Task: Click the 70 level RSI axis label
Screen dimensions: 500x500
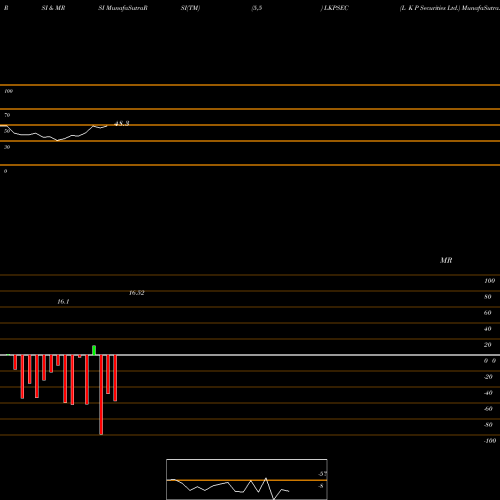Action: (x=7, y=115)
